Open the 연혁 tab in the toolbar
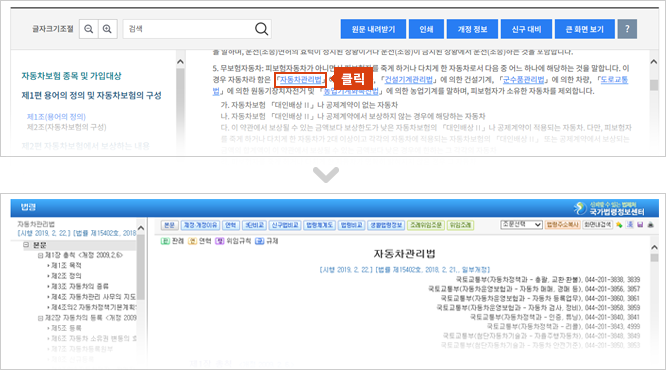This screenshot has width=666, height=370. tap(231, 225)
